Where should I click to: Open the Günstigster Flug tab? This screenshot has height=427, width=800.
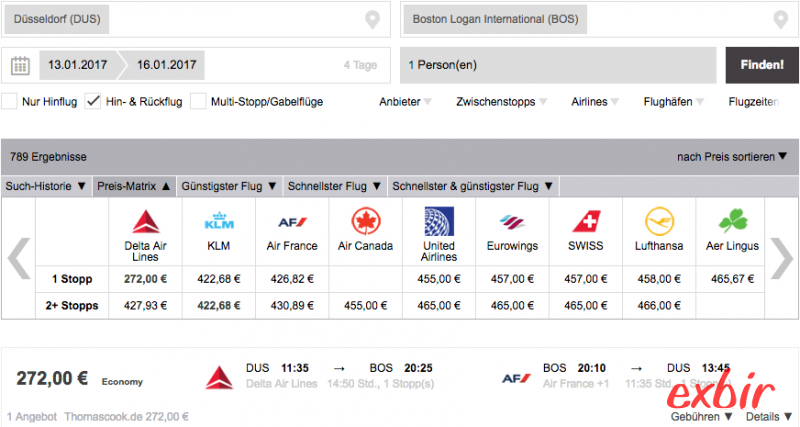pyautogui.click(x=229, y=186)
